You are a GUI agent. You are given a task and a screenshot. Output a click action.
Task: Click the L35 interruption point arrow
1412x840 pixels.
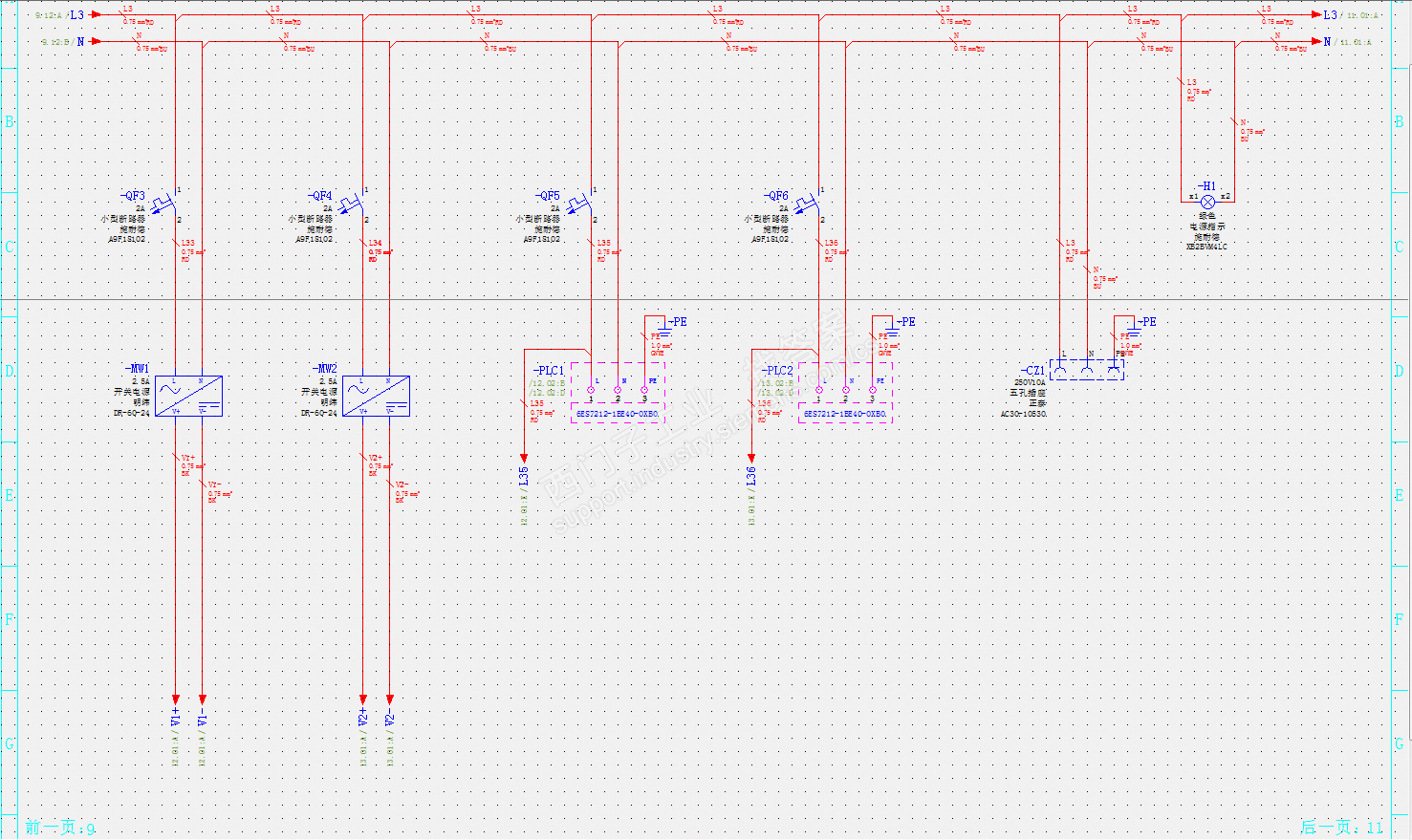click(x=524, y=468)
